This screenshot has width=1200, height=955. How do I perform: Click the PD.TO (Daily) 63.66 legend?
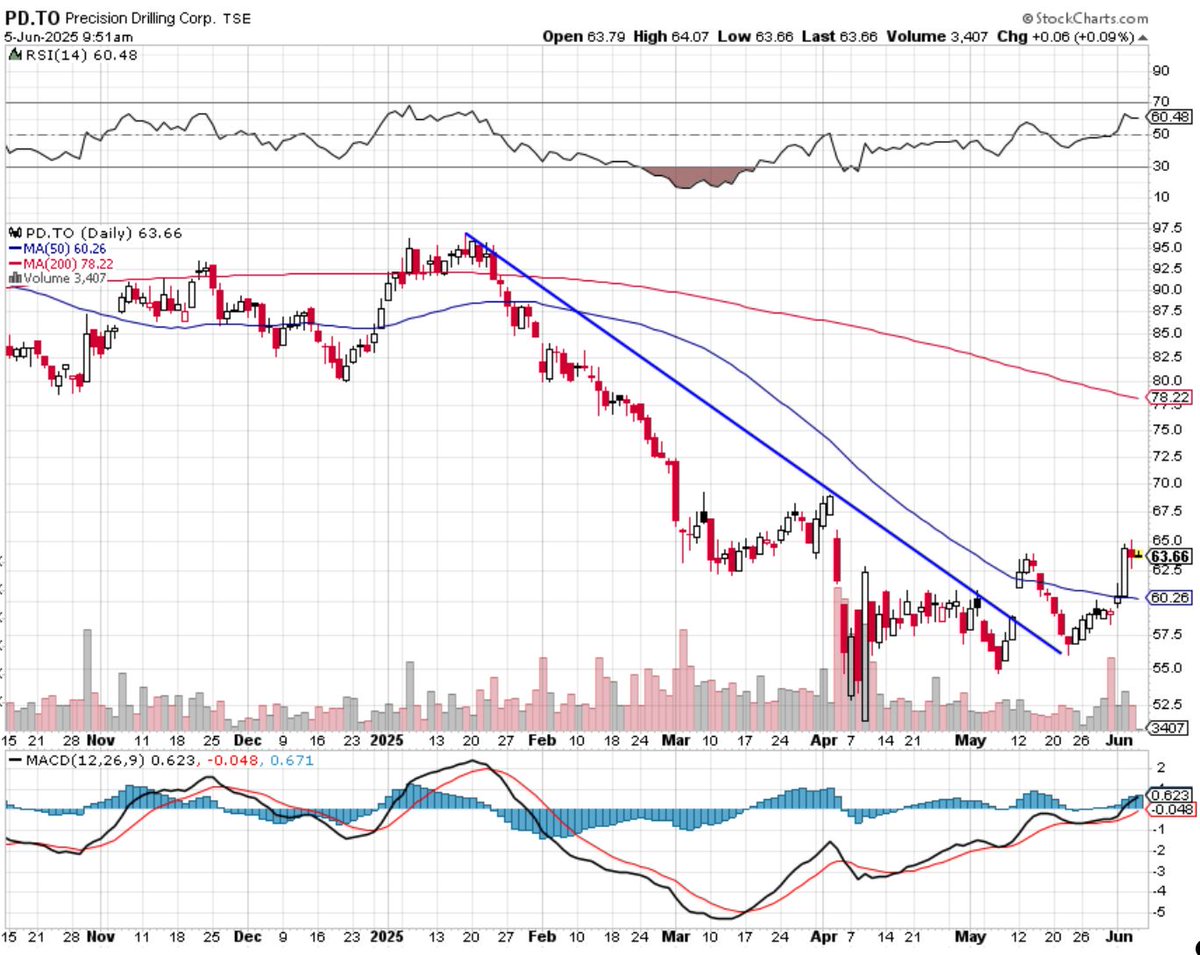coord(94,233)
